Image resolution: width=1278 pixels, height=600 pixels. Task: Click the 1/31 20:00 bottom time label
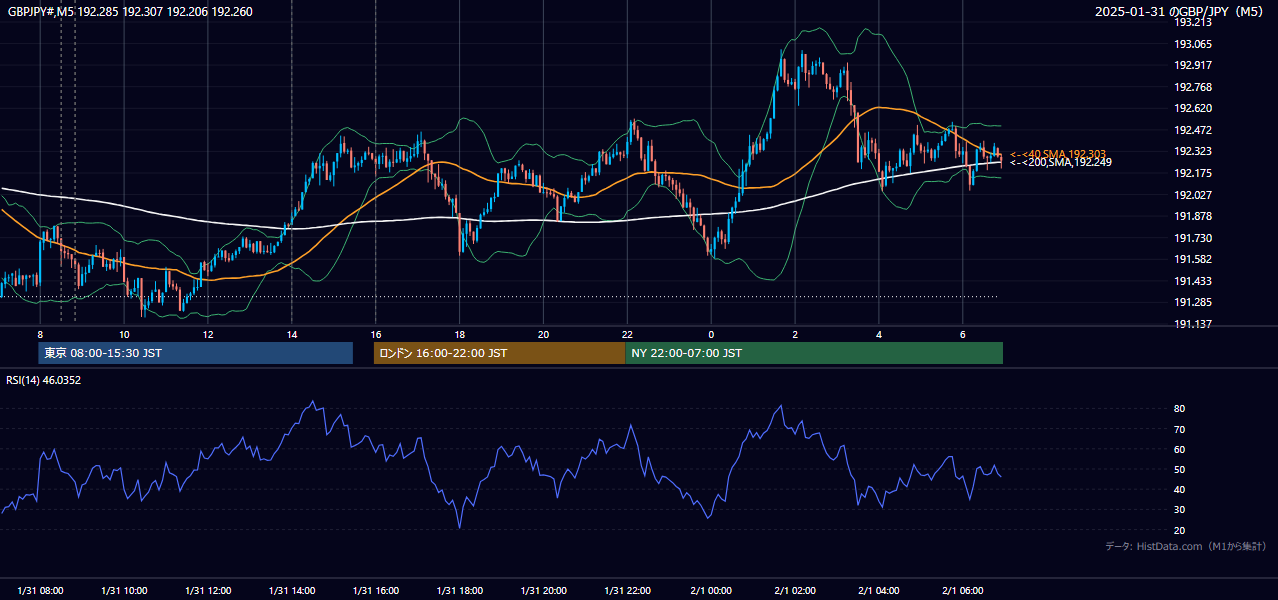click(x=543, y=591)
